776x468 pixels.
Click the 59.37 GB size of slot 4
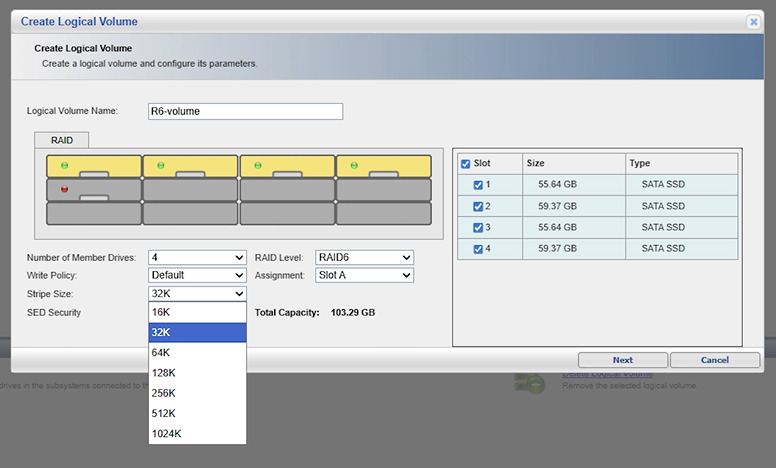click(557, 248)
